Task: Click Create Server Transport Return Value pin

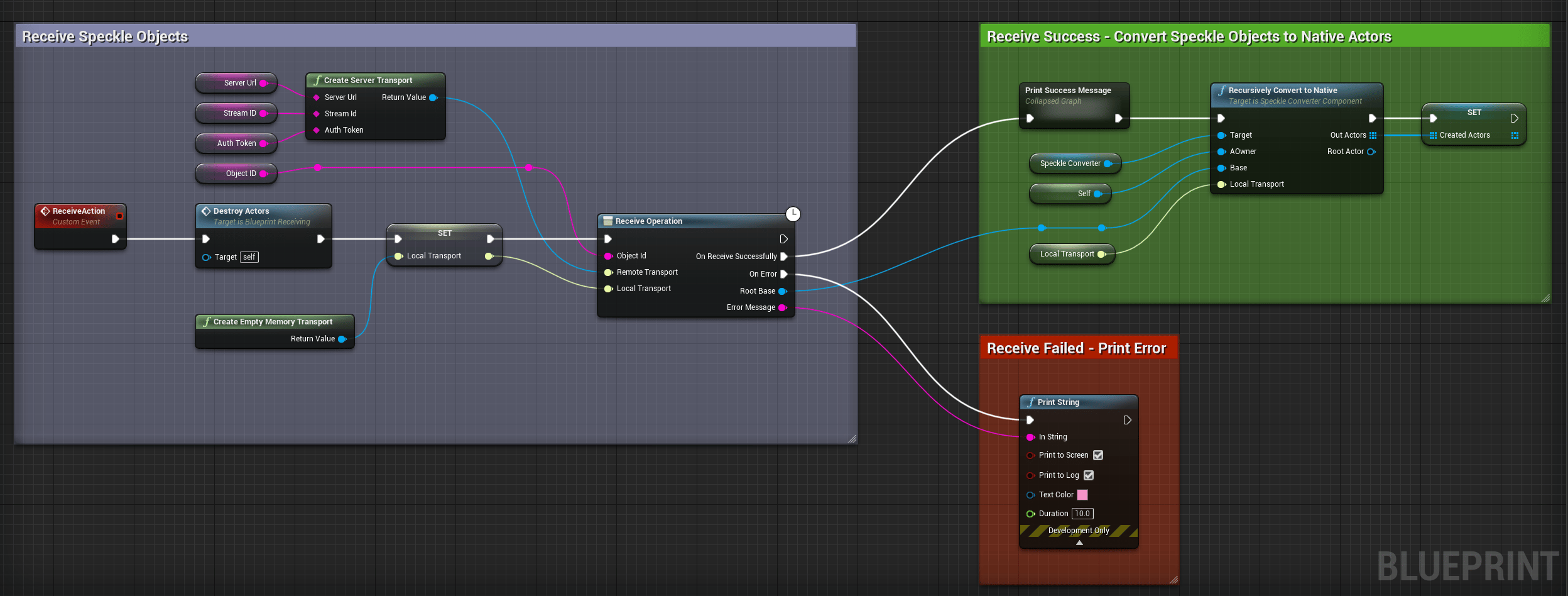Action: (x=433, y=97)
